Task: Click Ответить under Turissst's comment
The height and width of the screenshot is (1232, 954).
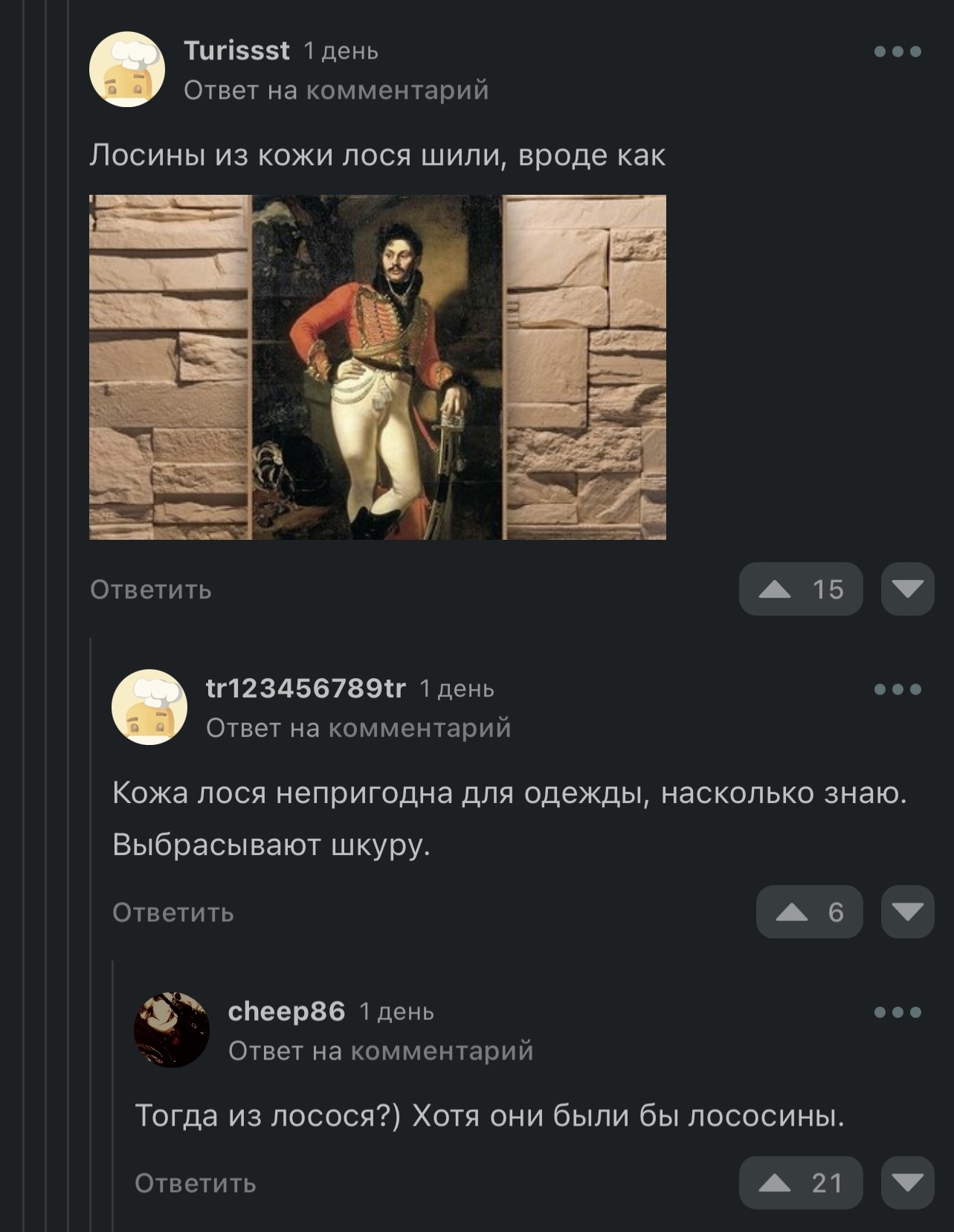Action: coord(151,590)
